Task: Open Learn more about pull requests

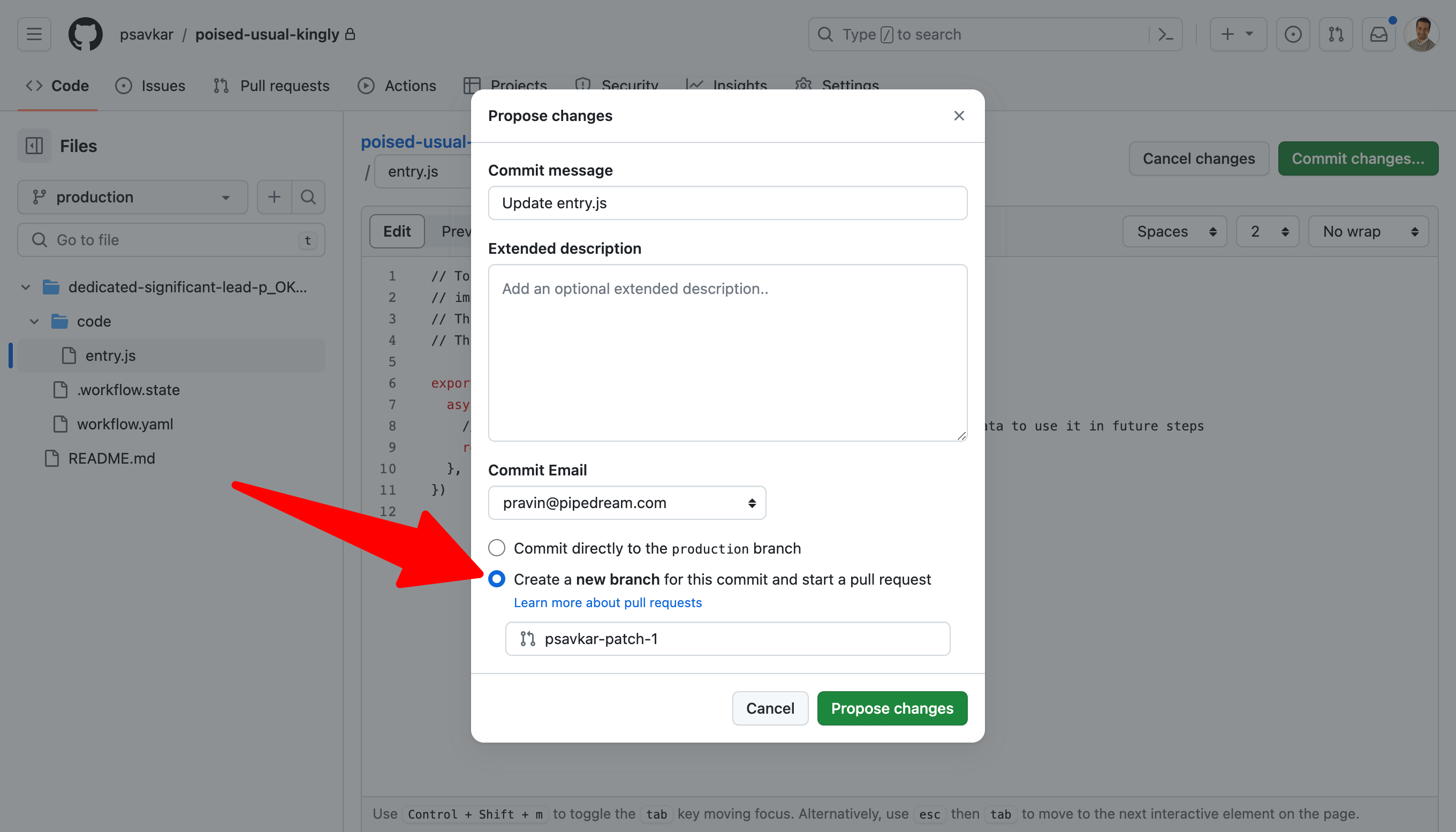Action: pos(607,602)
